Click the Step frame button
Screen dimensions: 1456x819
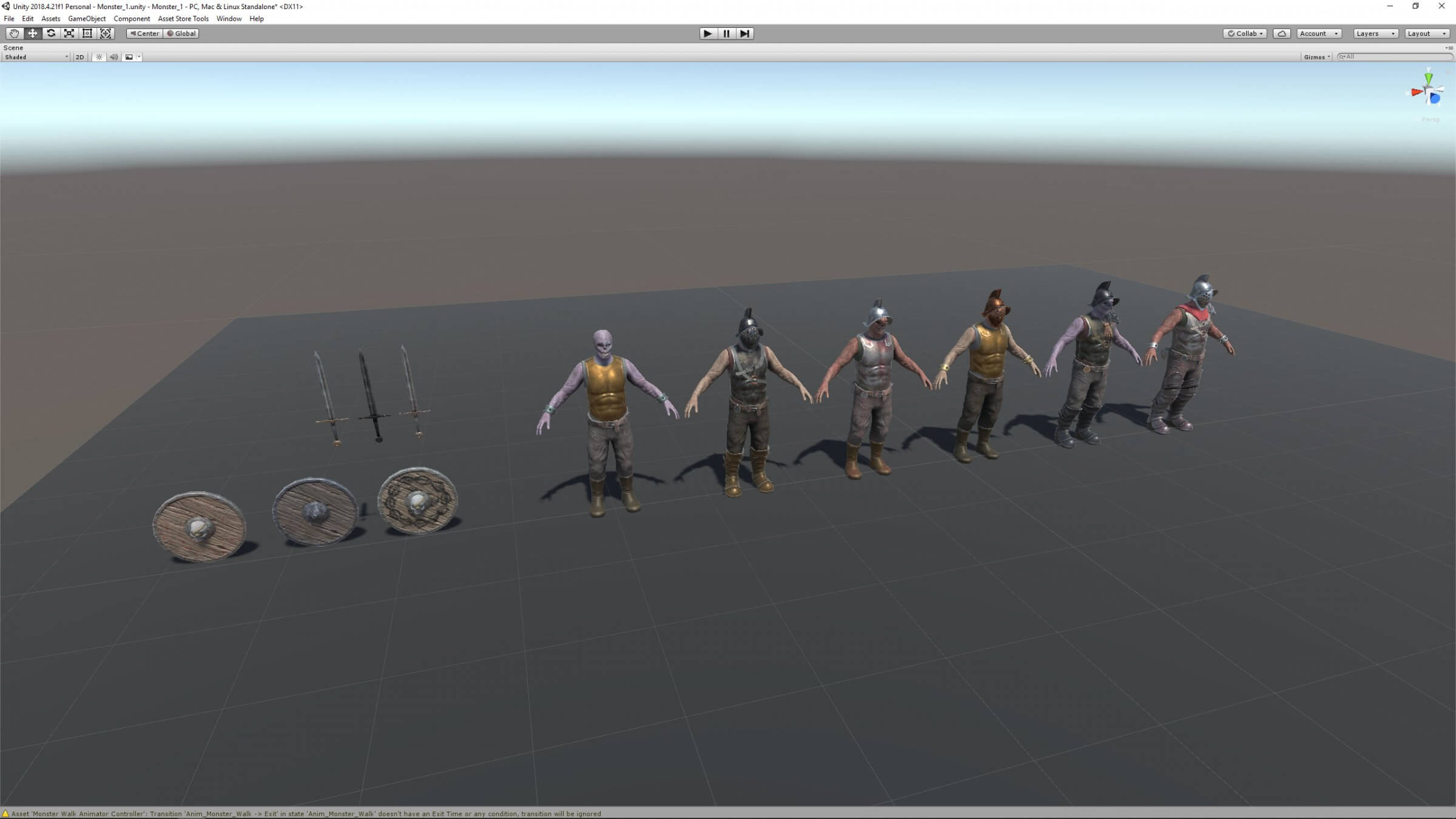click(745, 33)
